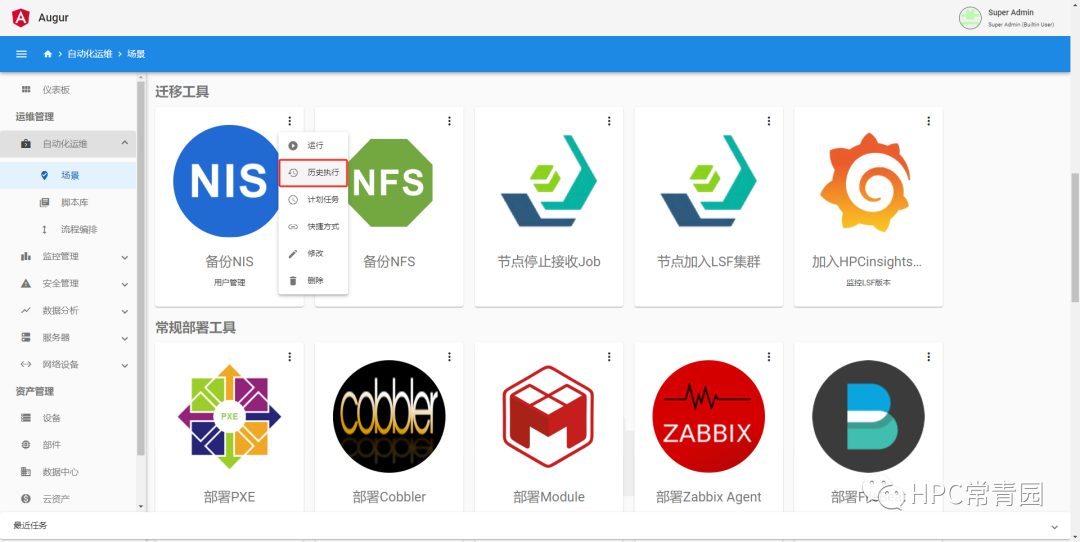
Task: Open more options on 部署Module card
Action: 609,357
